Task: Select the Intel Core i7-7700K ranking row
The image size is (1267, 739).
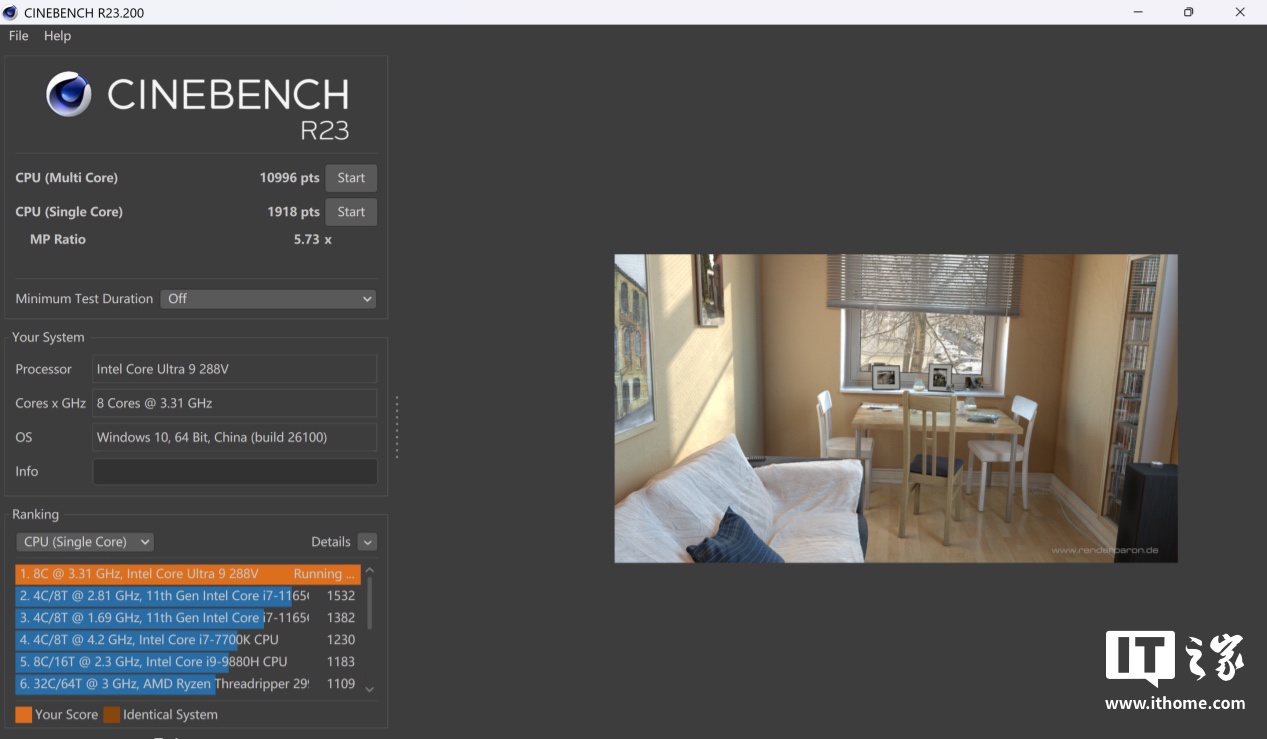Action: pyautogui.click(x=187, y=640)
